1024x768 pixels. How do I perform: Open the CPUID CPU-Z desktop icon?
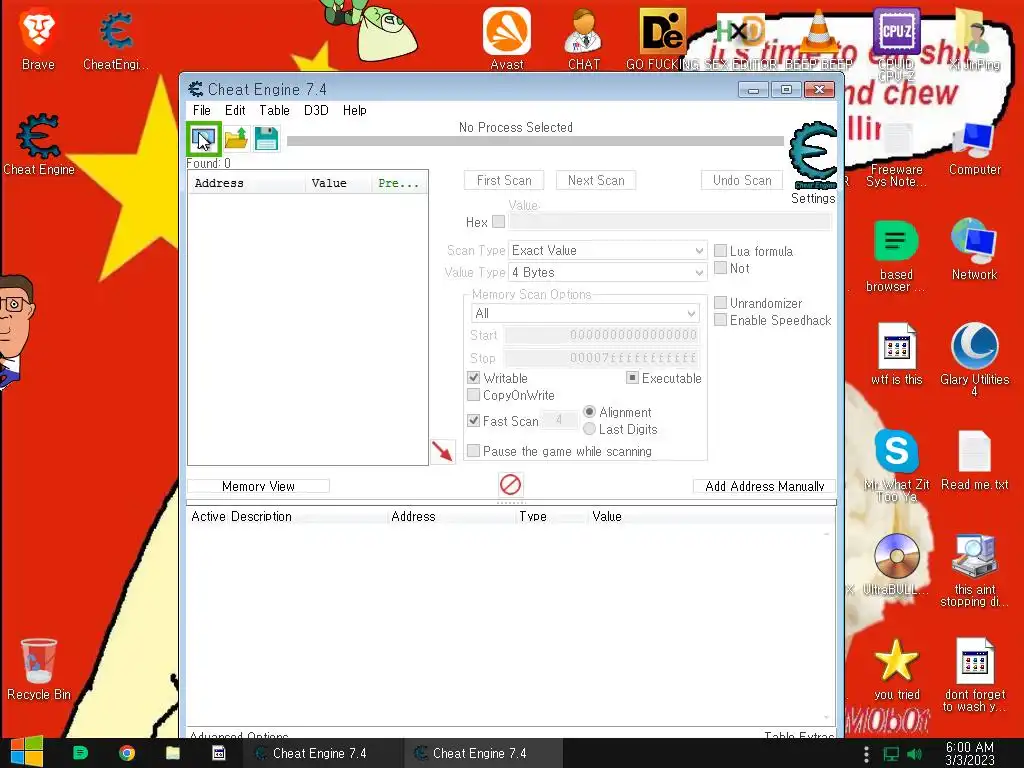896,44
